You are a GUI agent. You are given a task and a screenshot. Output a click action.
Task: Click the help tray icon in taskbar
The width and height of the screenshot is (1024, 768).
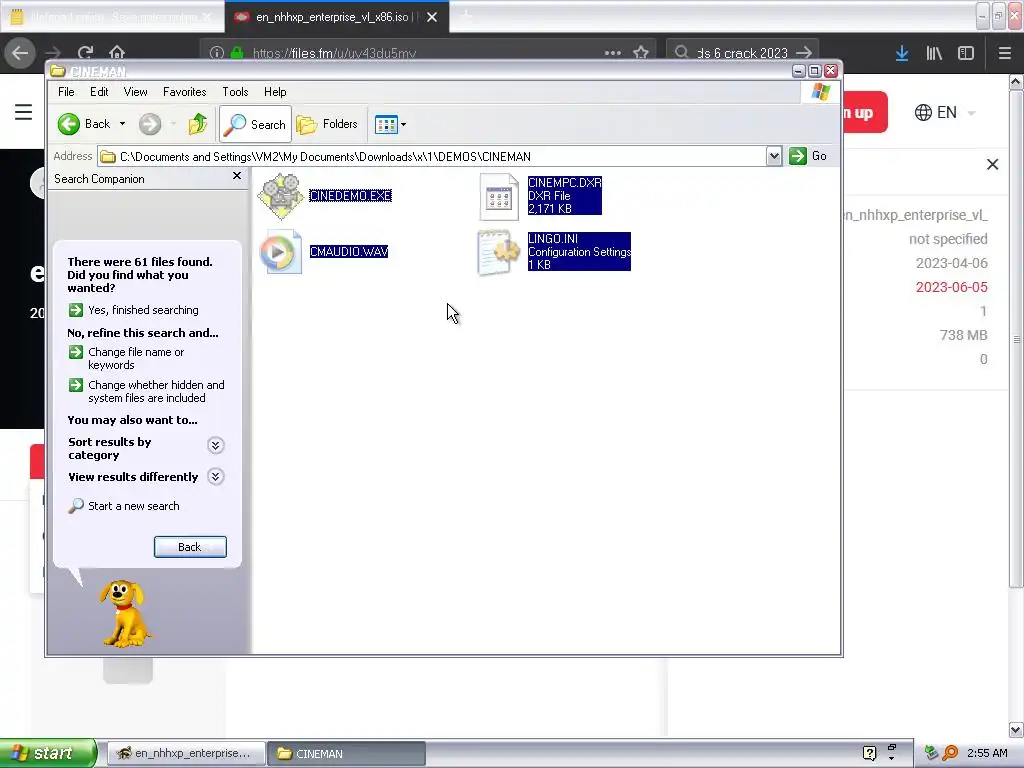pos(869,754)
